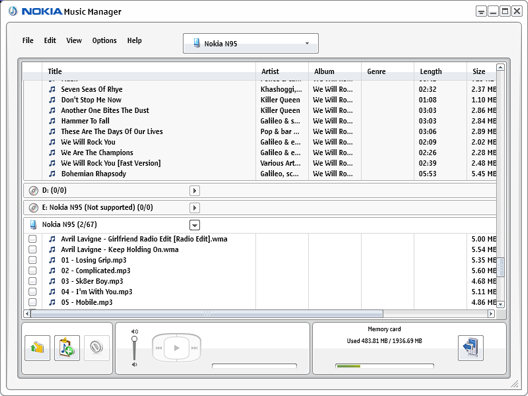
Task: Click the phone icon in device dropdown
Action: point(197,43)
